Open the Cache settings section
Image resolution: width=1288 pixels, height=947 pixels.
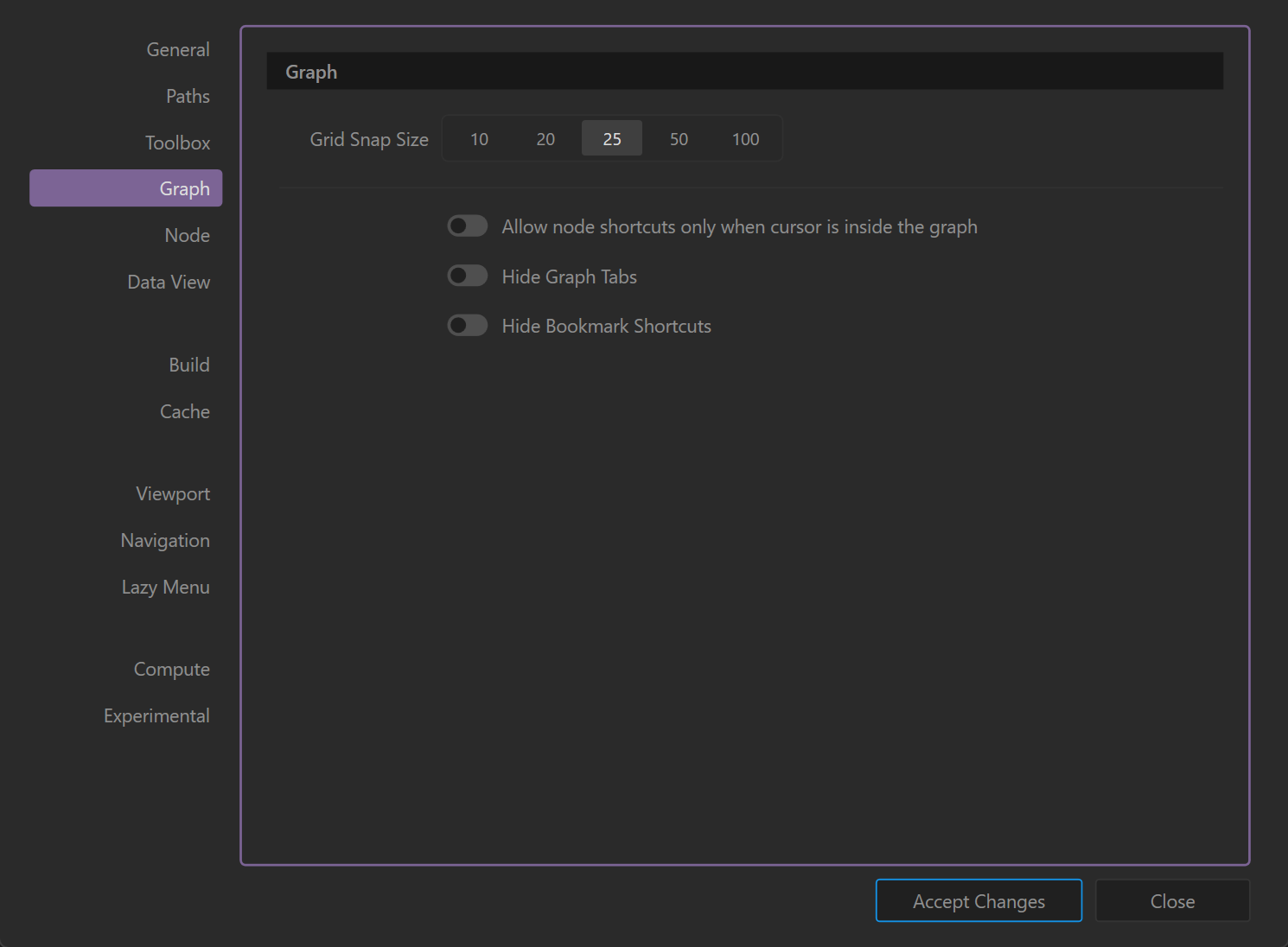(x=184, y=412)
